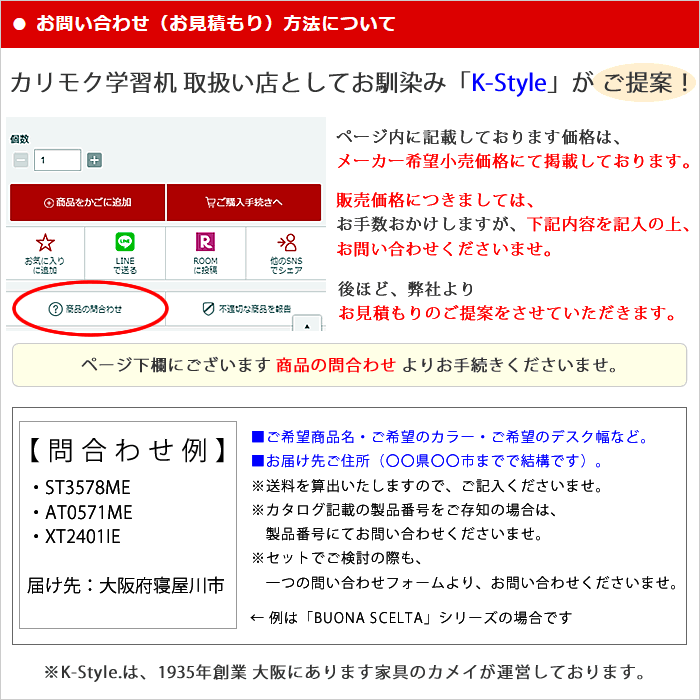Open the 不適切な商品を報告 report link
This screenshot has width=700, height=700.
[255, 310]
